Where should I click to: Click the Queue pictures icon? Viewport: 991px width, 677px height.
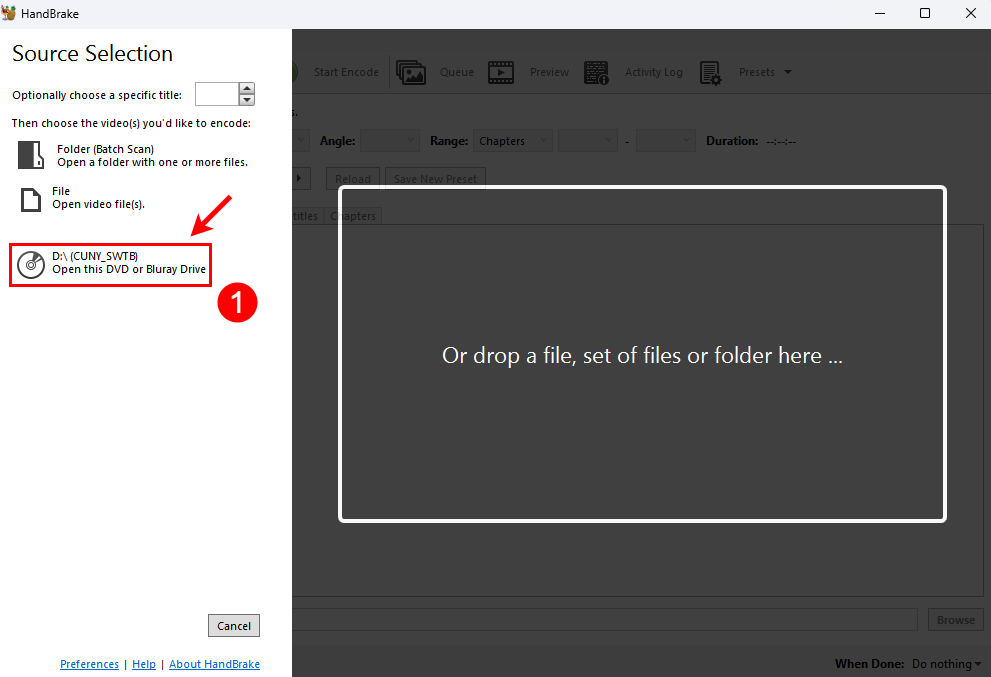click(x=411, y=72)
